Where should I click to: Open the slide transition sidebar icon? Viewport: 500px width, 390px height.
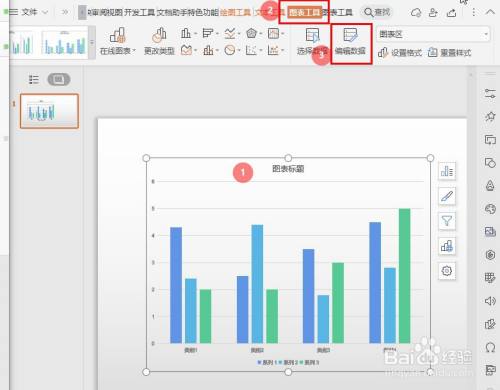point(490,140)
